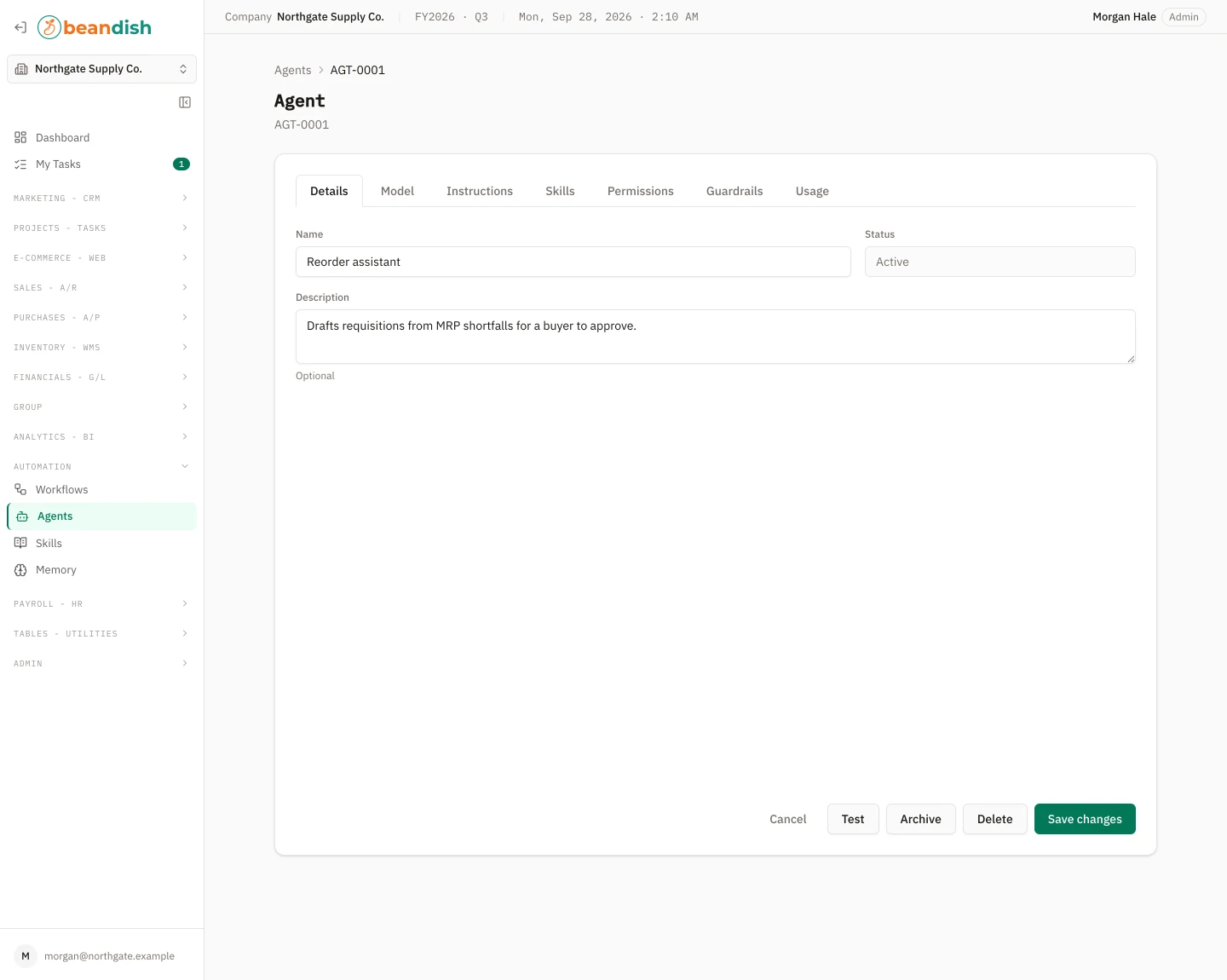Screen dimensions: 1227x980
Task: Open the Permissions tab
Action: click(x=641, y=191)
